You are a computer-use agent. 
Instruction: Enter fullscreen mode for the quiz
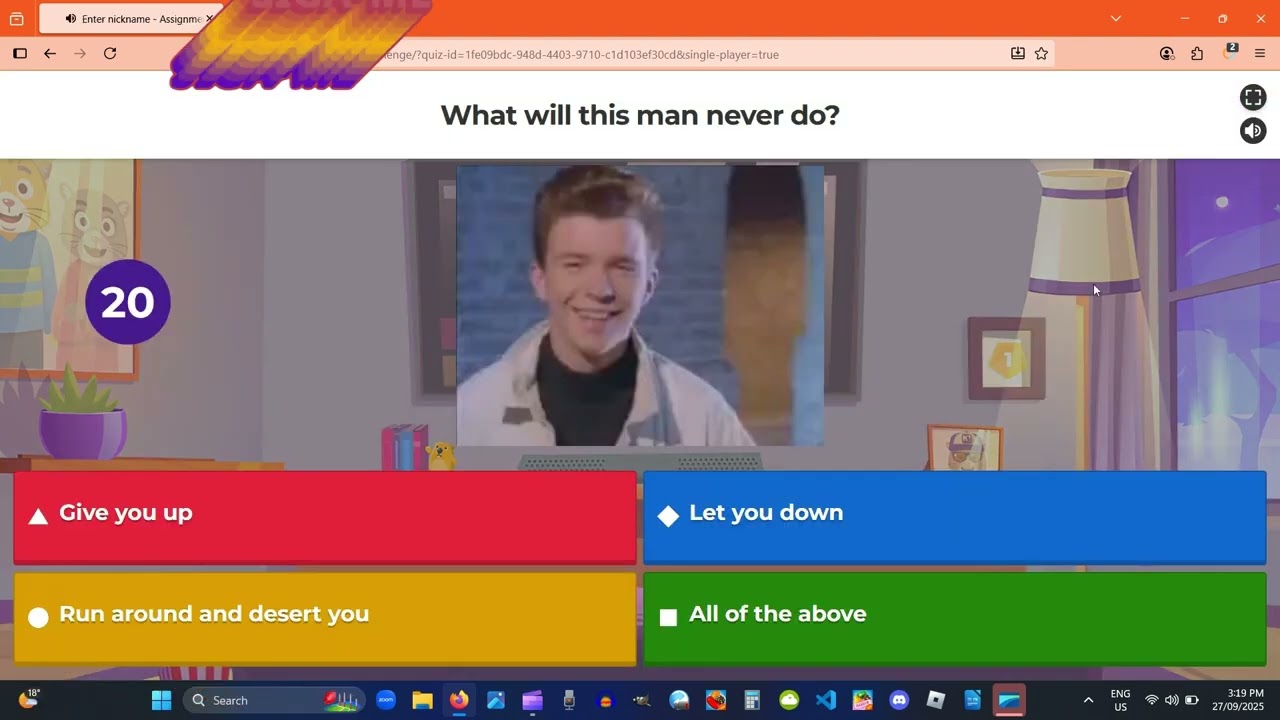click(x=1253, y=97)
